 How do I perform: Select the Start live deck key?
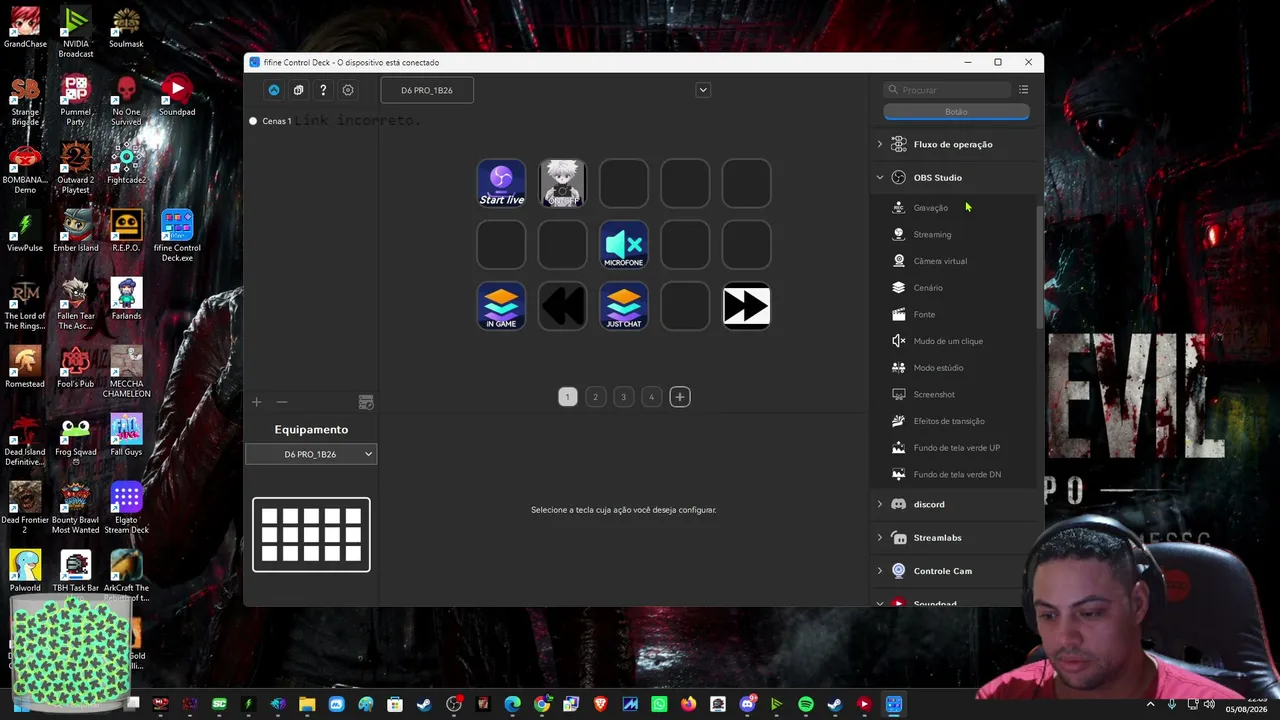click(501, 184)
